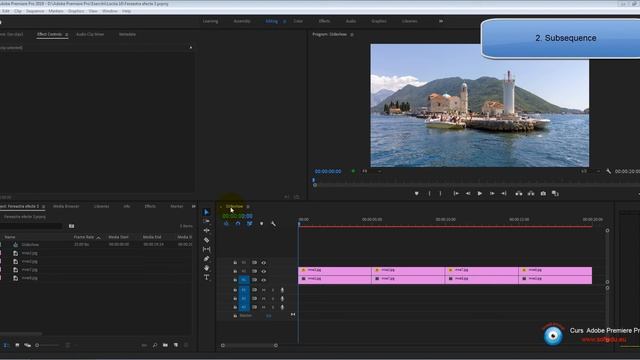Add a marker in the timeline

click(262, 224)
